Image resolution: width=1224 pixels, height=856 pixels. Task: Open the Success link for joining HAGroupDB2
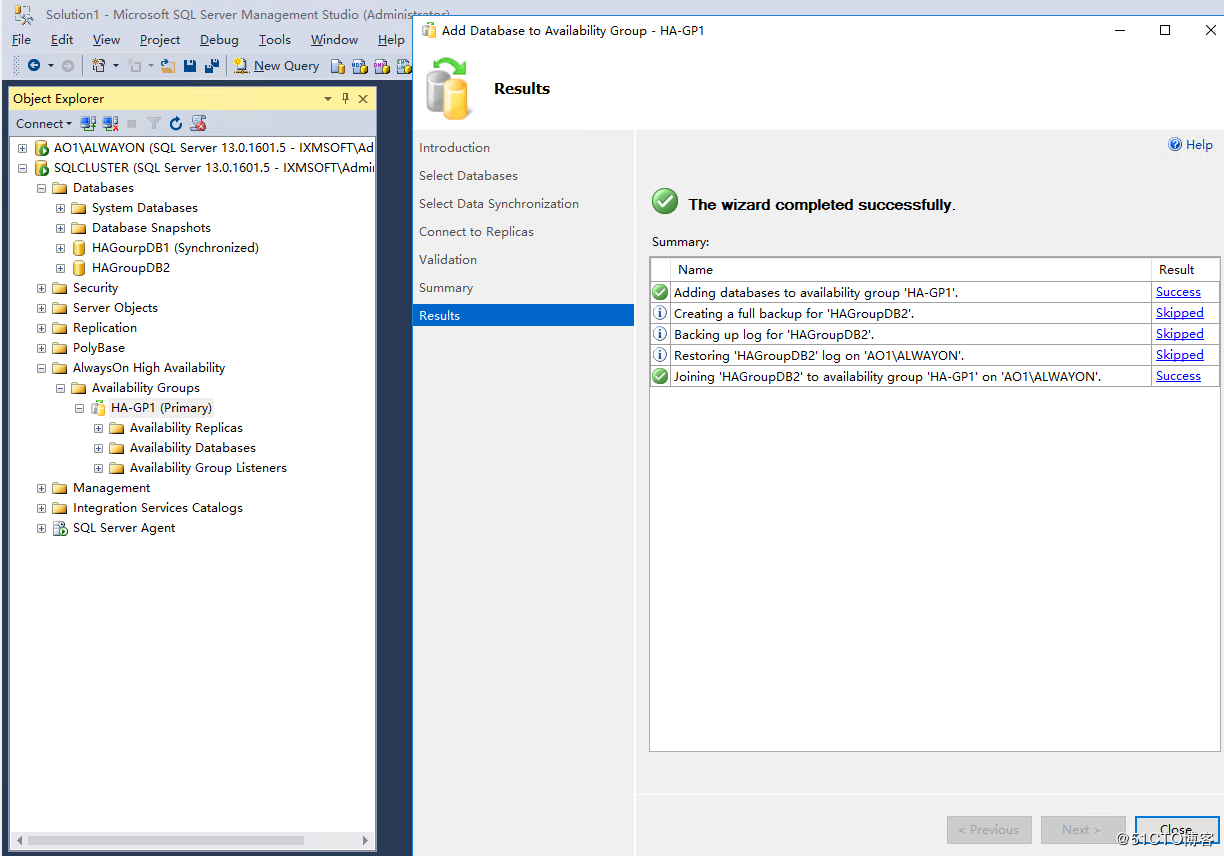1178,375
